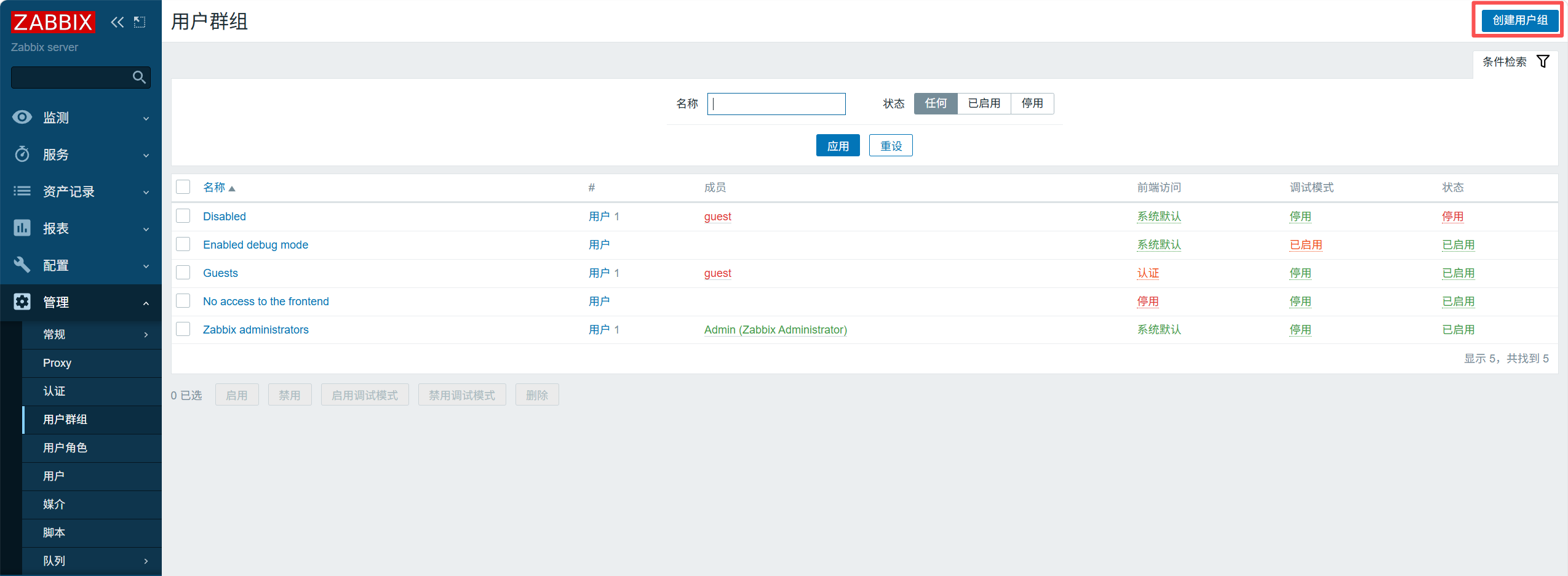Click the chart icon for 报表
Screen dimensions: 1568x576
tap(22, 228)
